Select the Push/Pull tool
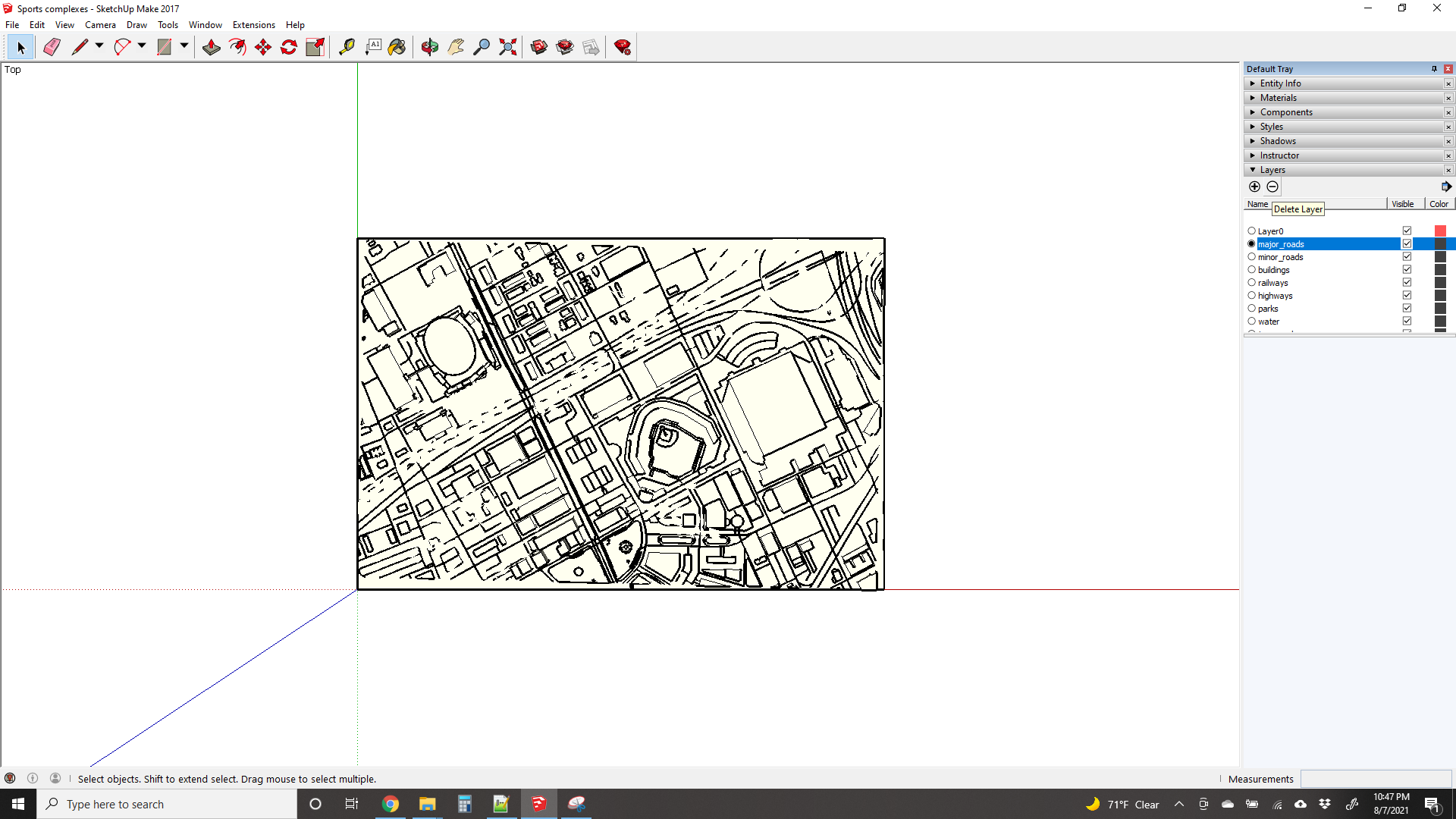The height and width of the screenshot is (819, 1456). click(212, 47)
